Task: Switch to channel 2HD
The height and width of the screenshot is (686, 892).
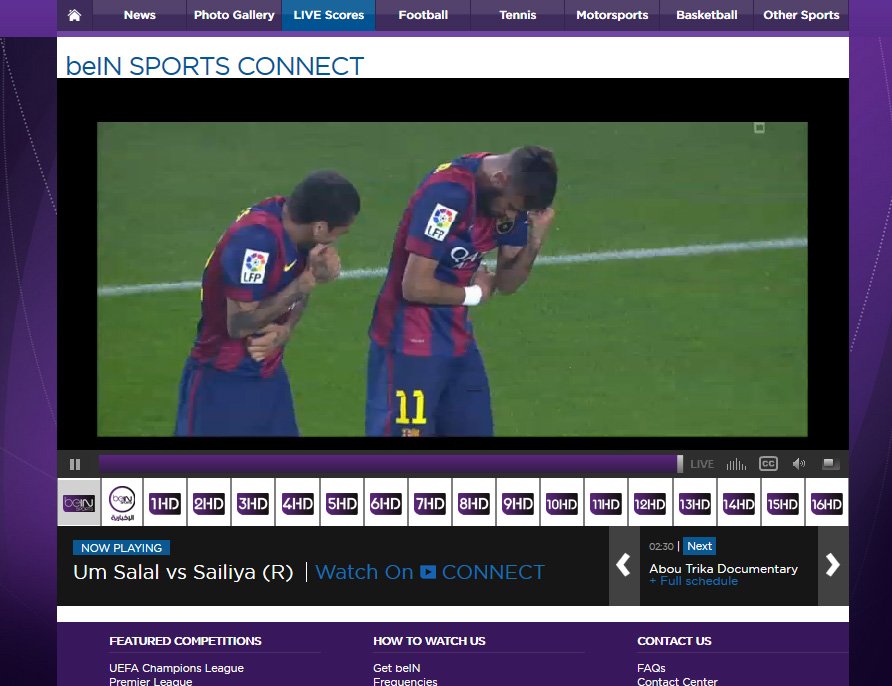Action: (209, 503)
